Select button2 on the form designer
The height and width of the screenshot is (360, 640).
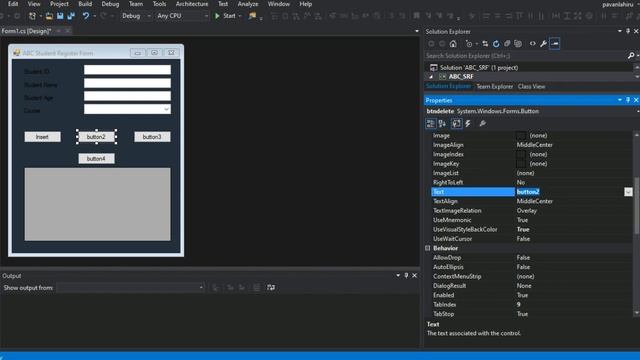(96, 137)
